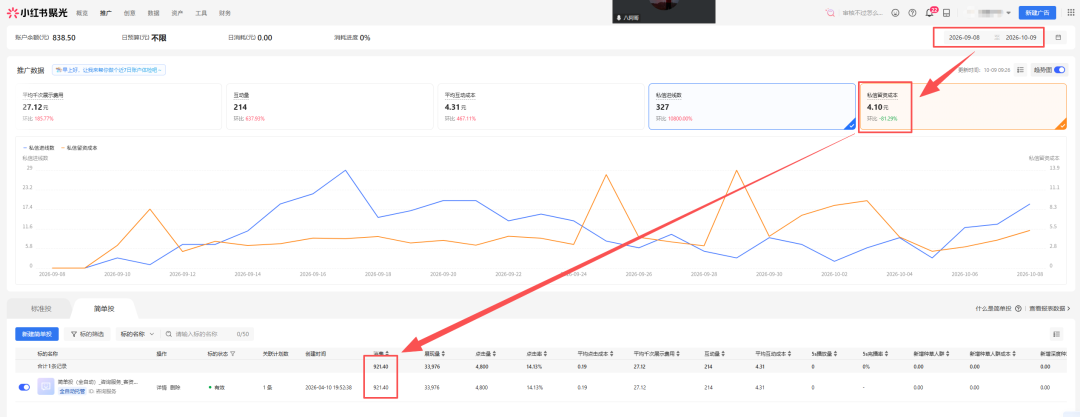Click the creation time 2026-04-10 19:52:38 cell
This screenshot has height=417, width=1080.
329,387
